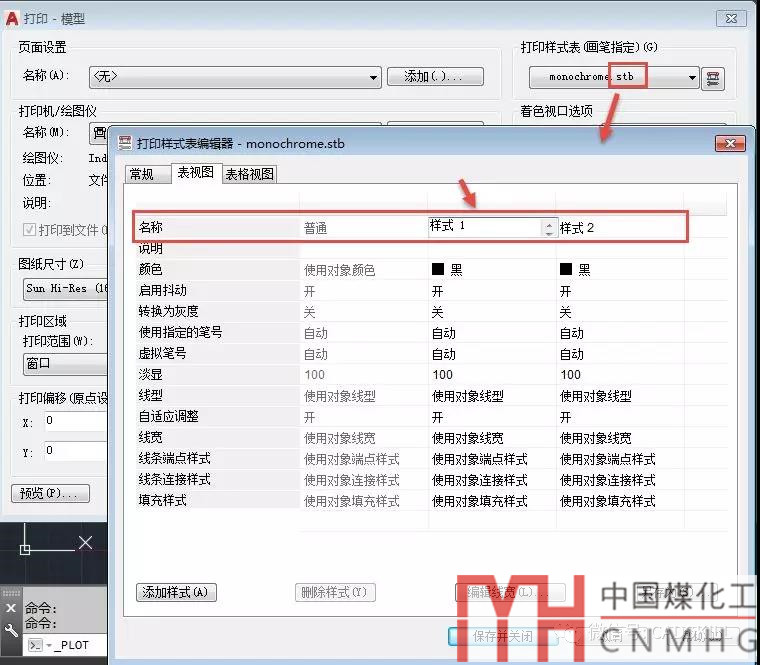This screenshot has width=760, height=665.
Task: Click the 样式 1 name field stepper arrows
Action: (549, 228)
